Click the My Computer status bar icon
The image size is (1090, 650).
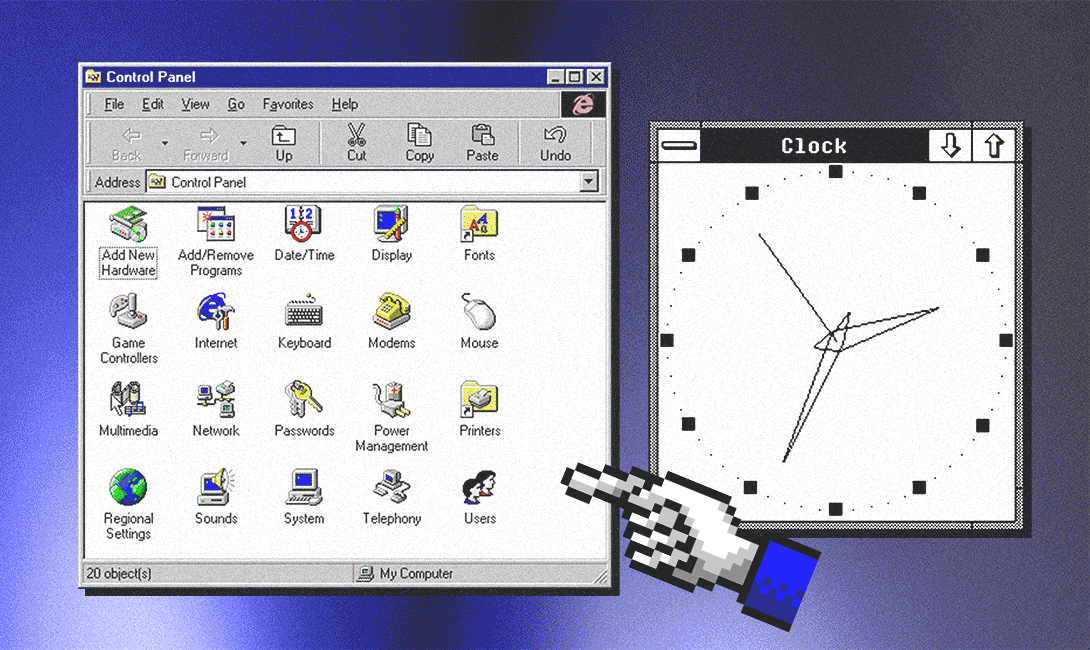(x=366, y=574)
